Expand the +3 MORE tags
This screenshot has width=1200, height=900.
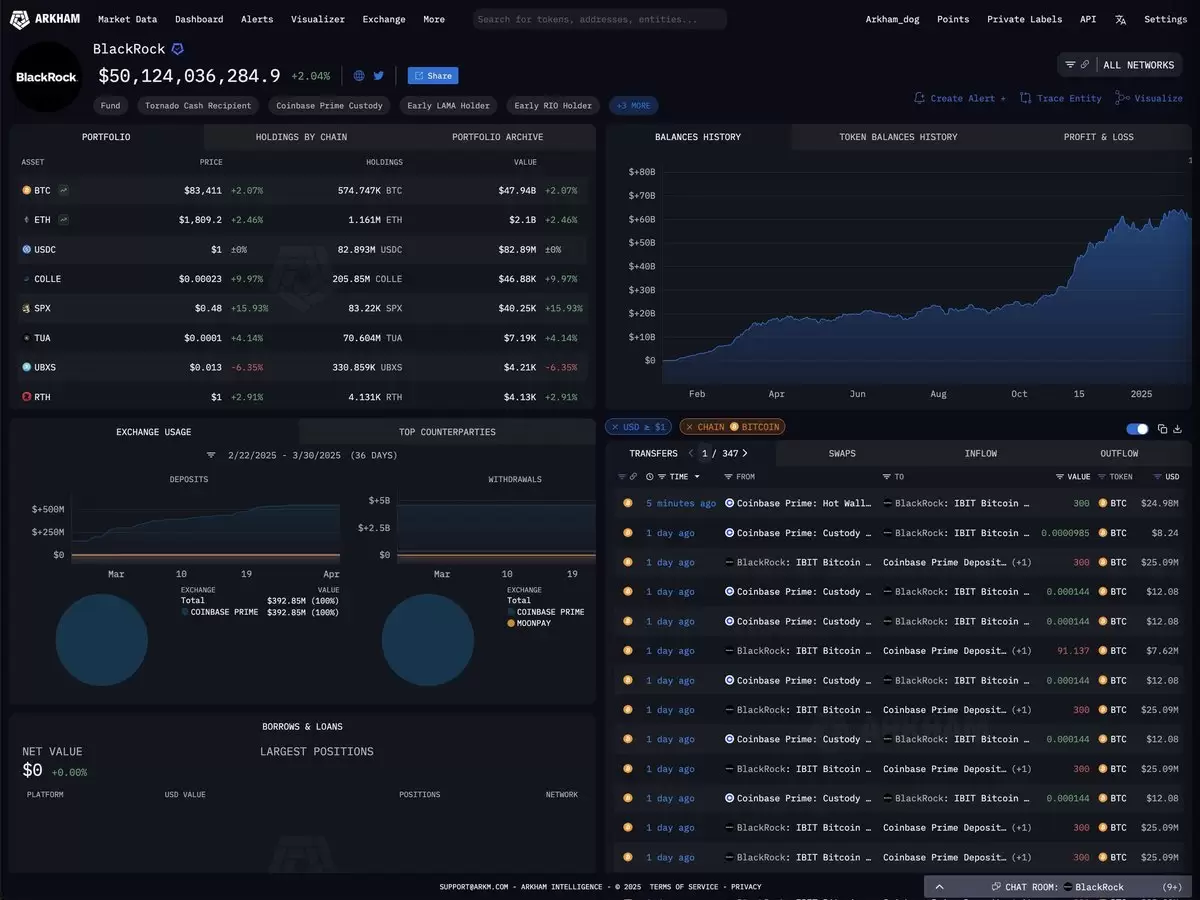(633, 105)
